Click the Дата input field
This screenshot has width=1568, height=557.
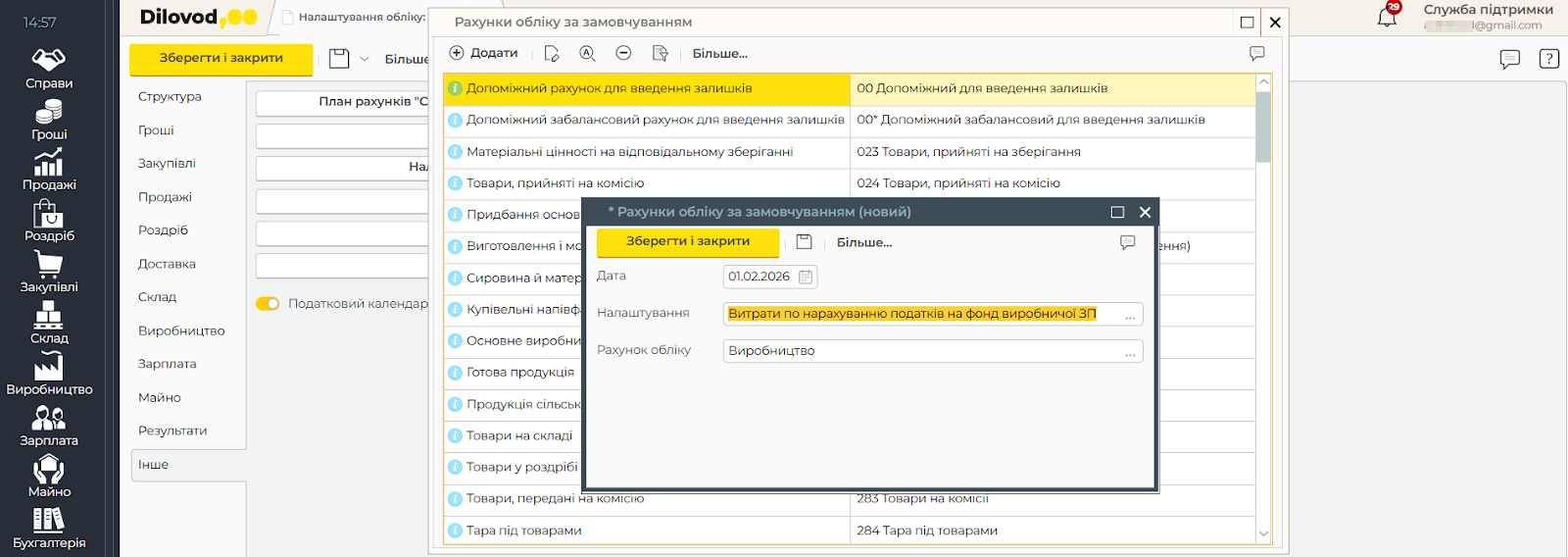pos(759,278)
